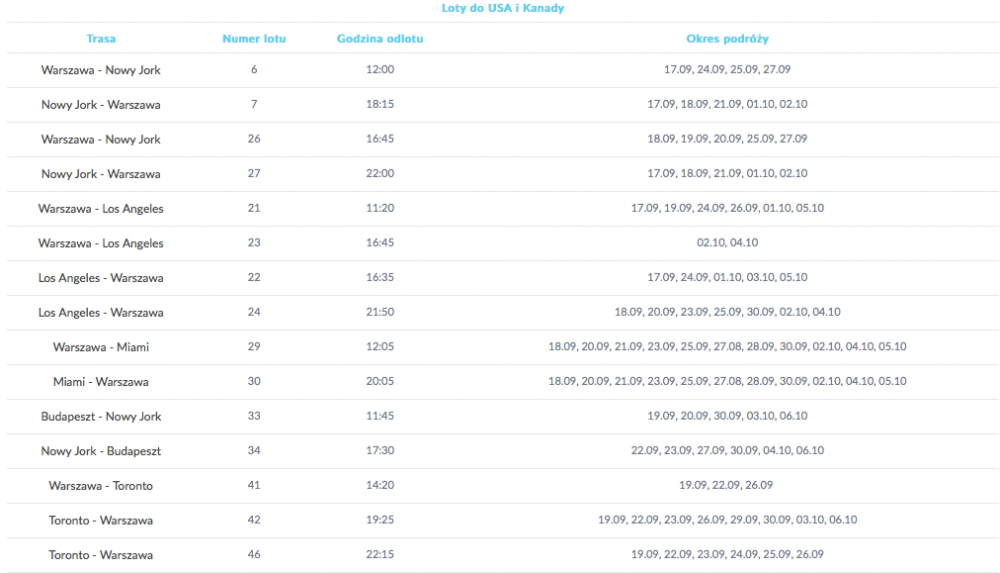Screen dimensions: 1000x573
Task: Select the 22:00 departure time for flight 27
Action: pos(380,173)
